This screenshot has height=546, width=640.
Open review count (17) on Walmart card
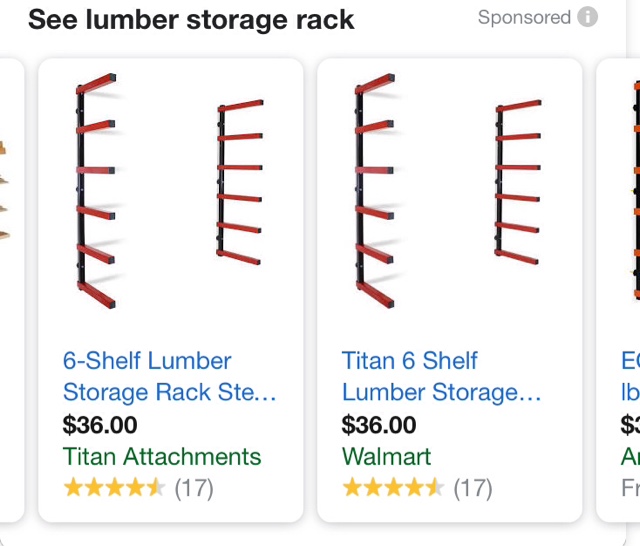coord(473,488)
